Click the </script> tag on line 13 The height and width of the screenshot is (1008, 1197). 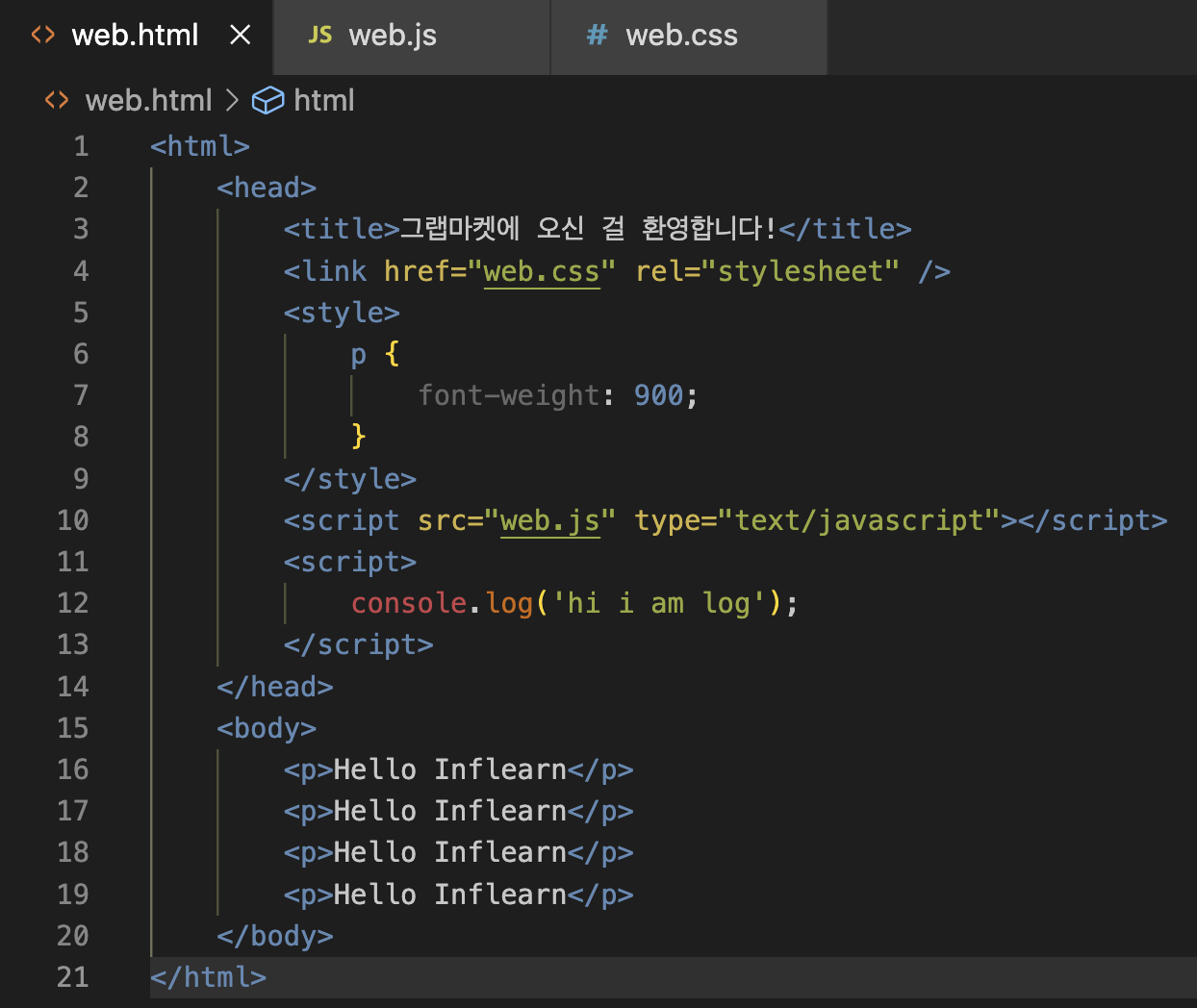coord(359,644)
